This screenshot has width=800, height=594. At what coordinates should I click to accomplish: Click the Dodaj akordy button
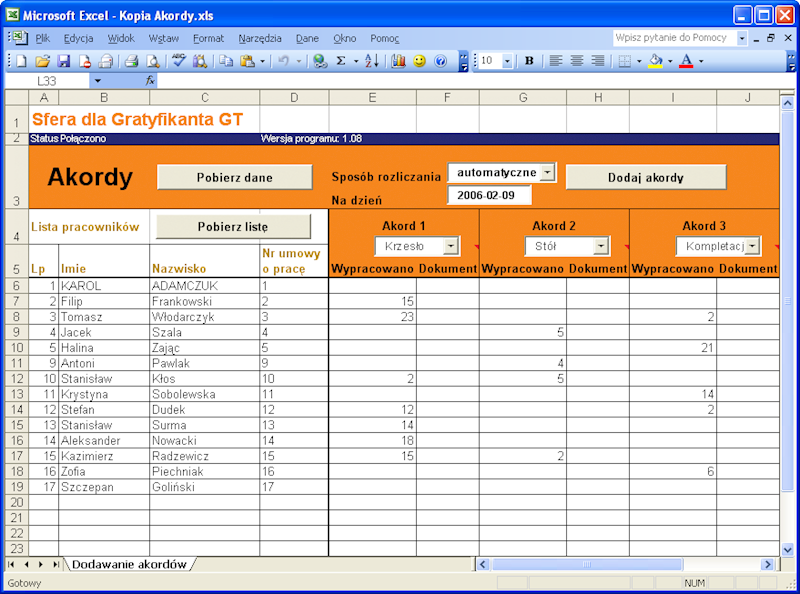click(x=647, y=176)
